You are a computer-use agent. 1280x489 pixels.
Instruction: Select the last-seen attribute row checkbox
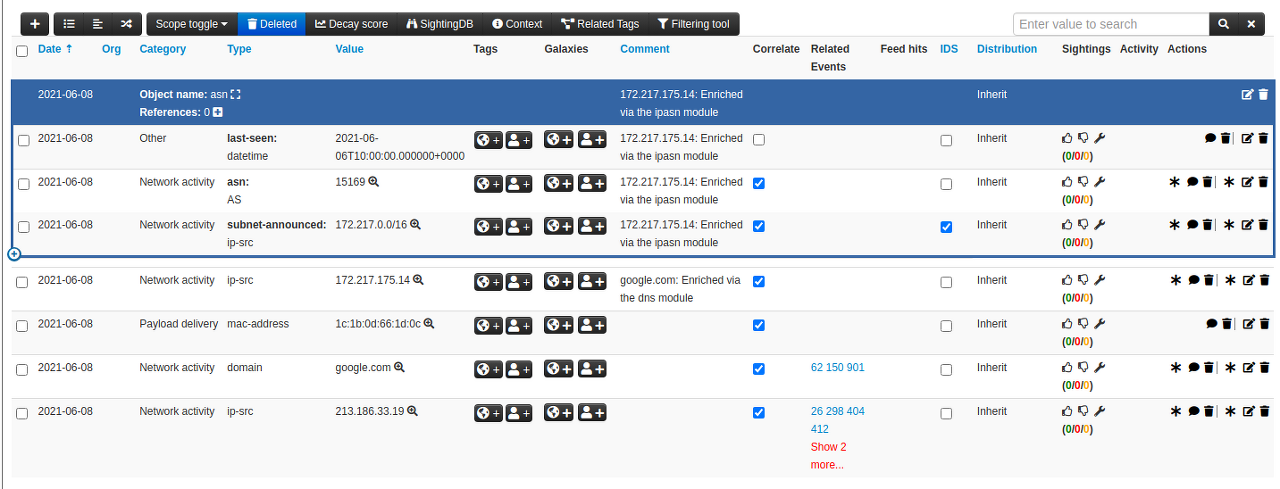tap(24, 141)
